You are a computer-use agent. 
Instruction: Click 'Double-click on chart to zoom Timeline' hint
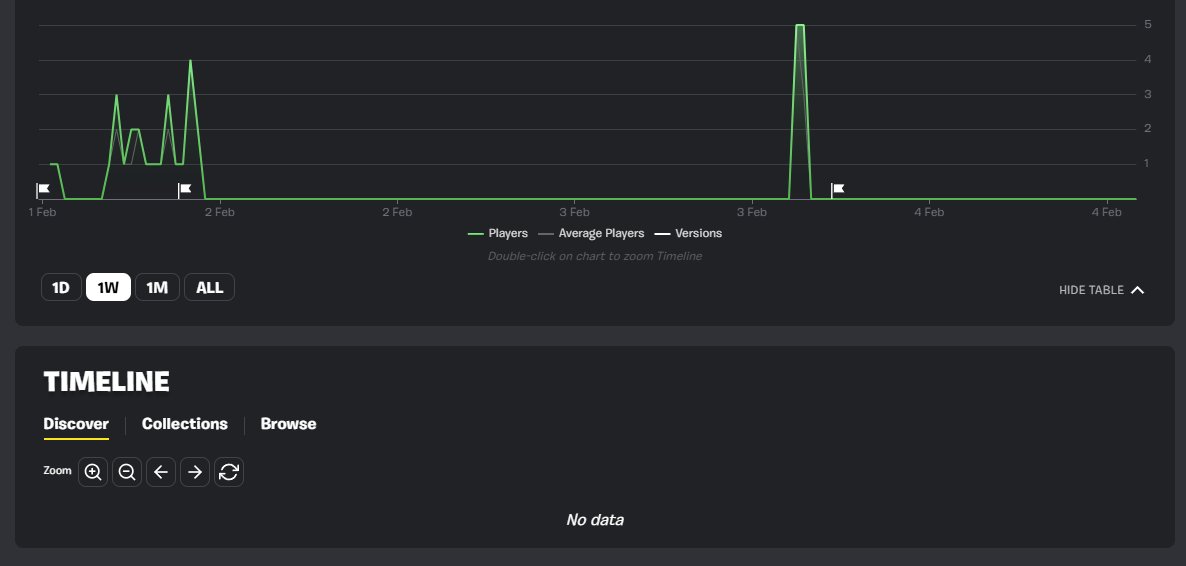pos(595,257)
